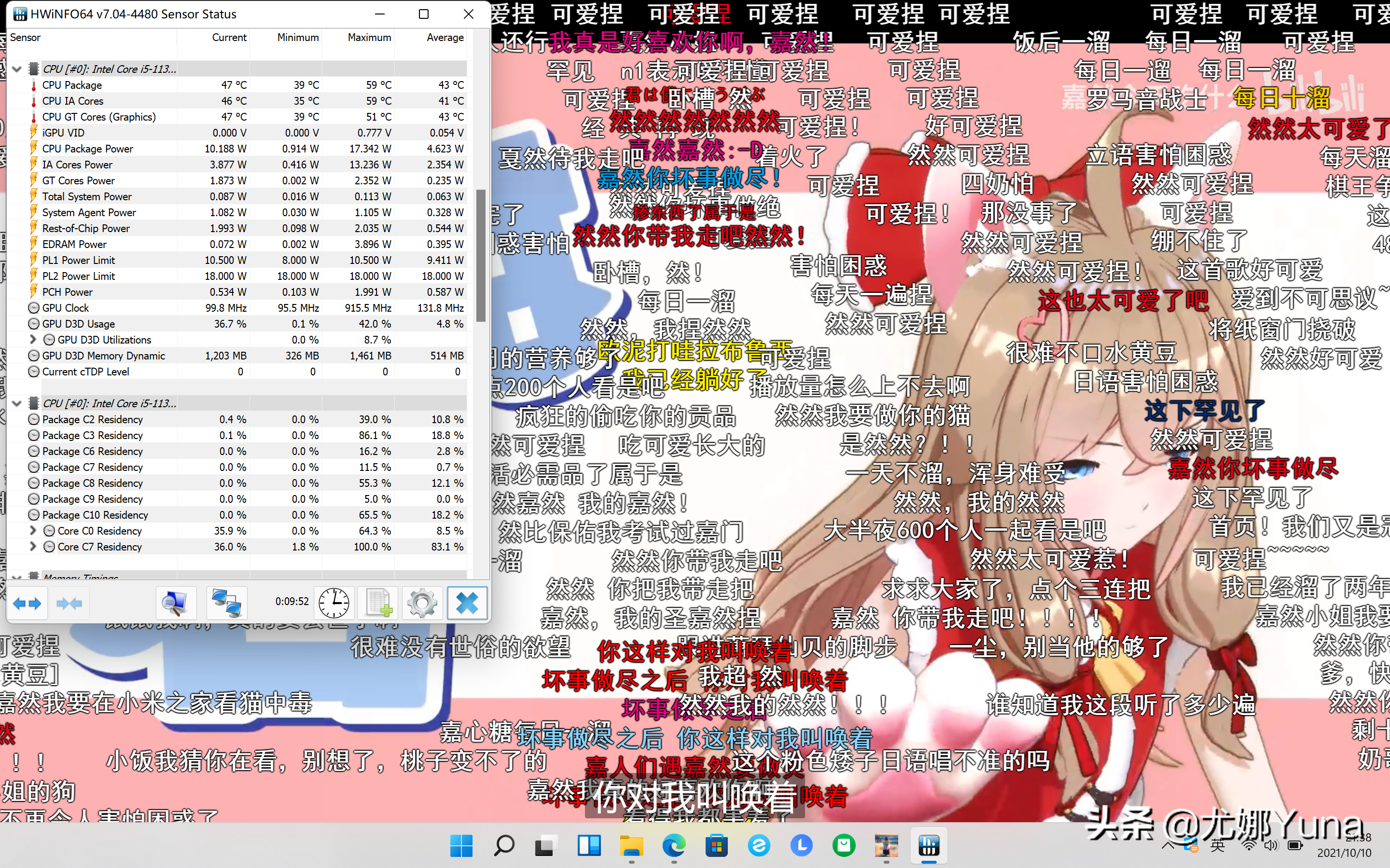Collapse the second CPU [#0] residency group
Image resolution: width=1390 pixels, height=868 pixels.
pos(16,403)
